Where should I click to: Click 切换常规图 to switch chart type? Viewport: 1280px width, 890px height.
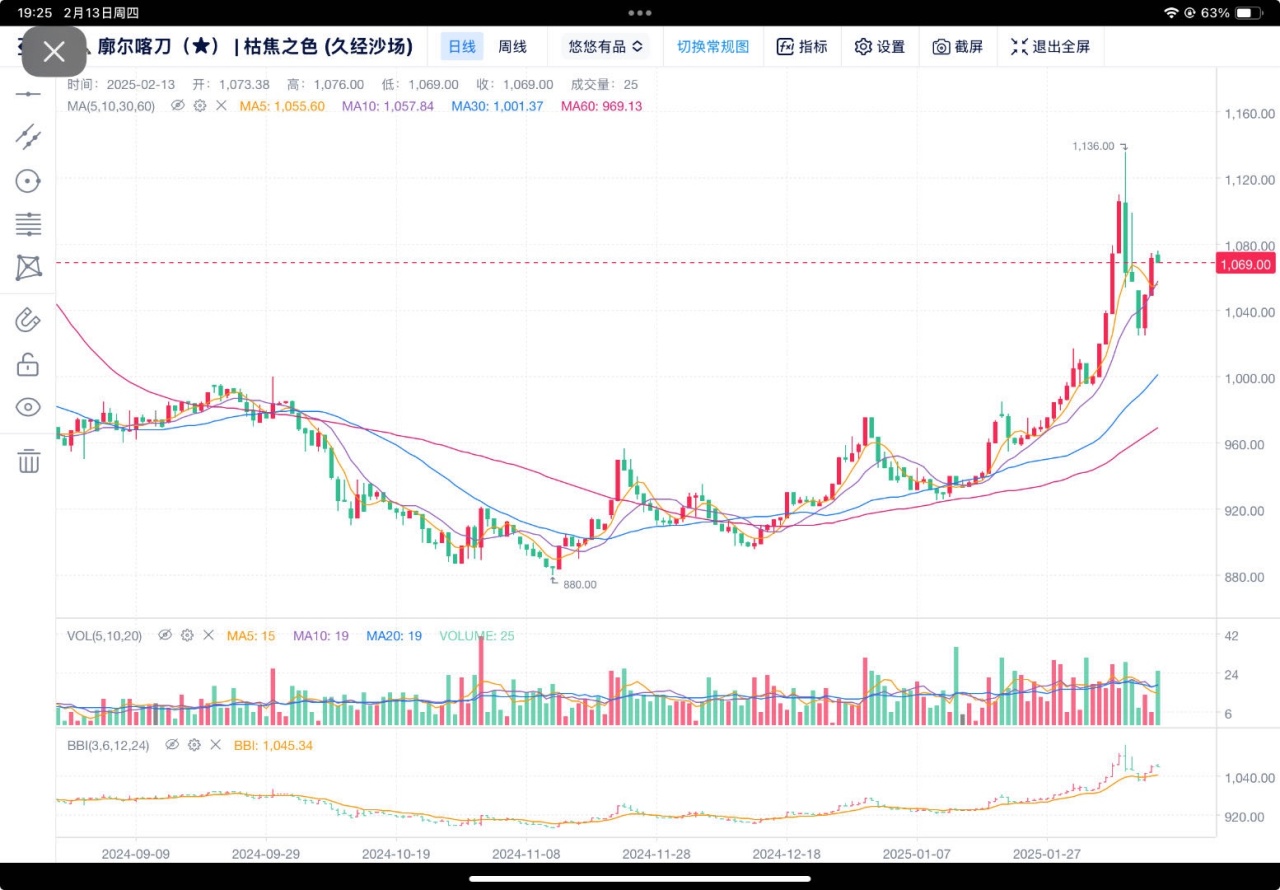713,46
